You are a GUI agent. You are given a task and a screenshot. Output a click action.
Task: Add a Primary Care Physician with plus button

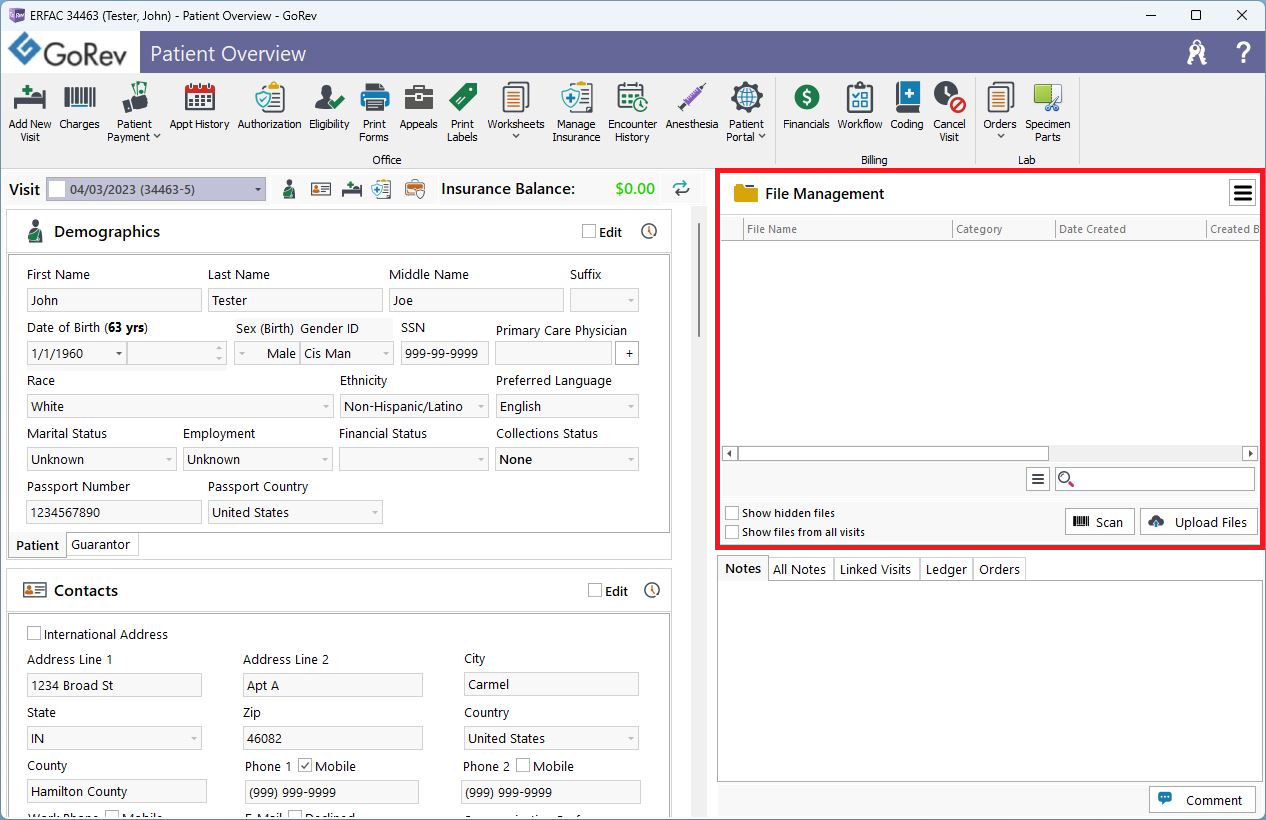tap(627, 353)
